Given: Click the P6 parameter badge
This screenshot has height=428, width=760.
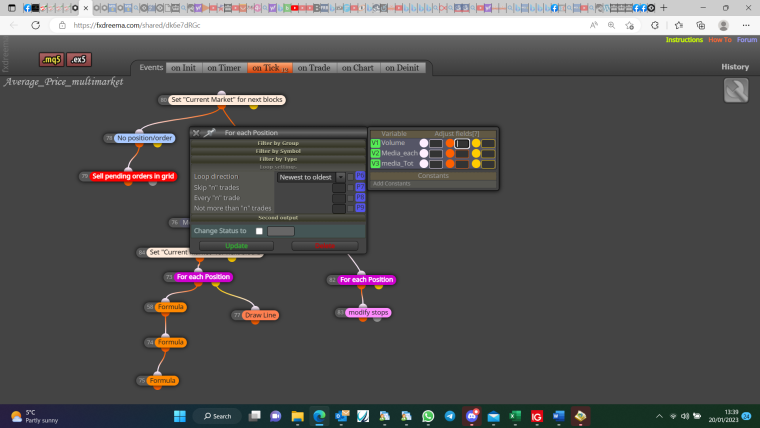Looking at the screenshot, I should coord(360,176).
